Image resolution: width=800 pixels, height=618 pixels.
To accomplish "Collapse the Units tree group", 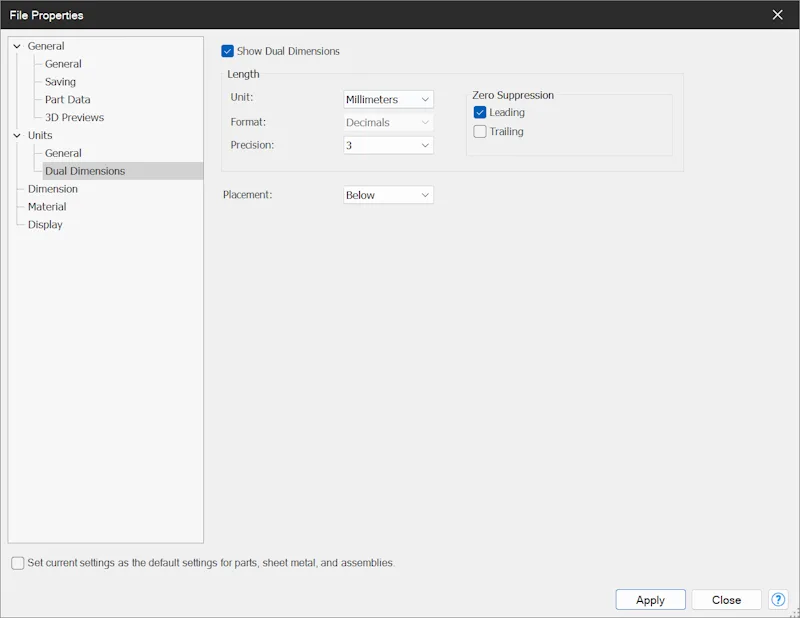I will pos(17,135).
